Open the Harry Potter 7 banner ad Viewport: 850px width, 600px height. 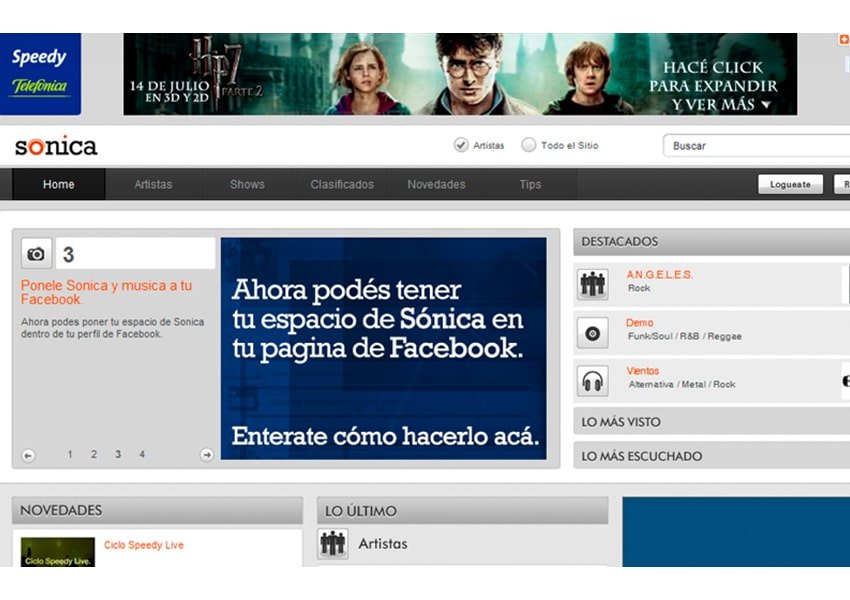point(460,74)
